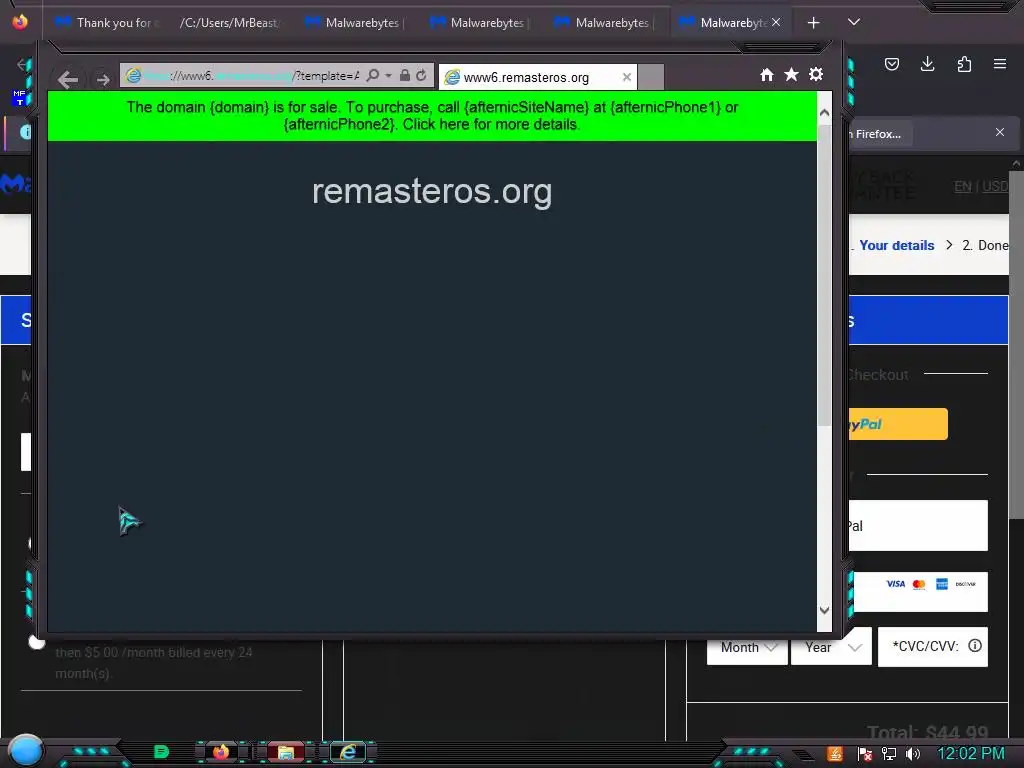Open network status tray icon

click(889, 754)
